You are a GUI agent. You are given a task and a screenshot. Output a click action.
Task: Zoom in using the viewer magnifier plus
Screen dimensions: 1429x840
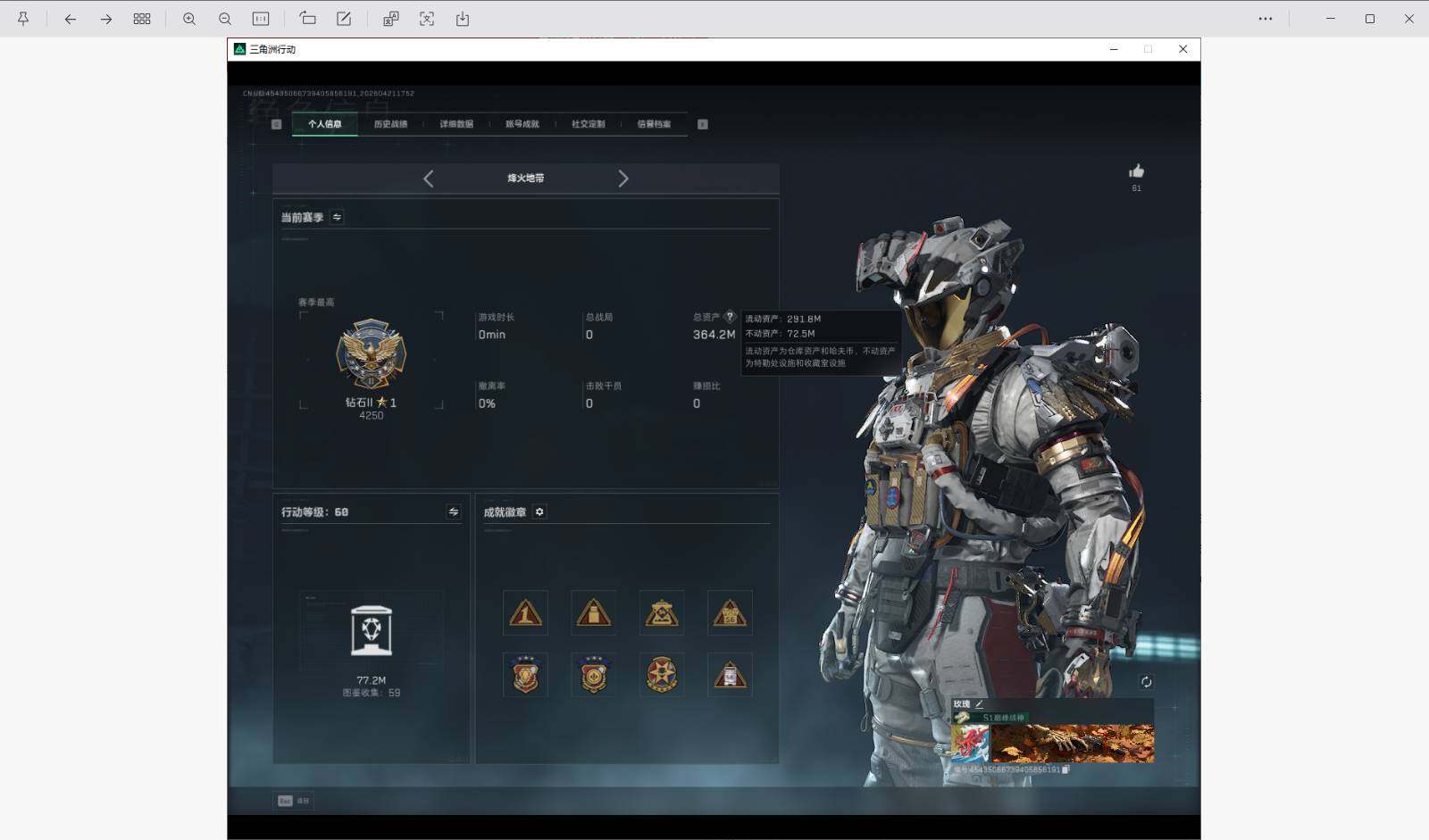point(189,19)
